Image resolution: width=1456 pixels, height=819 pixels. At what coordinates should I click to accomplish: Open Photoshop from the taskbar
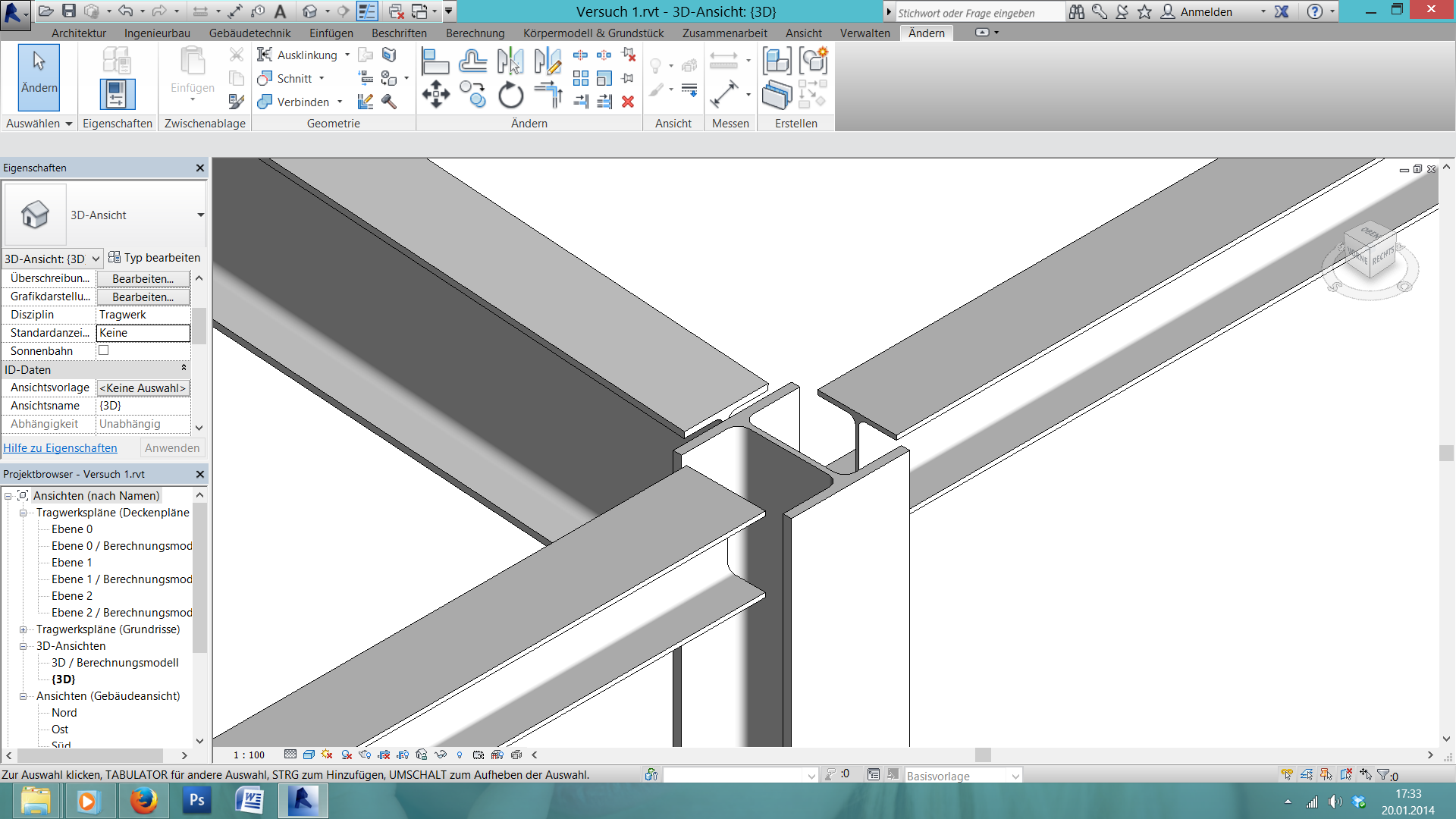tap(196, 800)
